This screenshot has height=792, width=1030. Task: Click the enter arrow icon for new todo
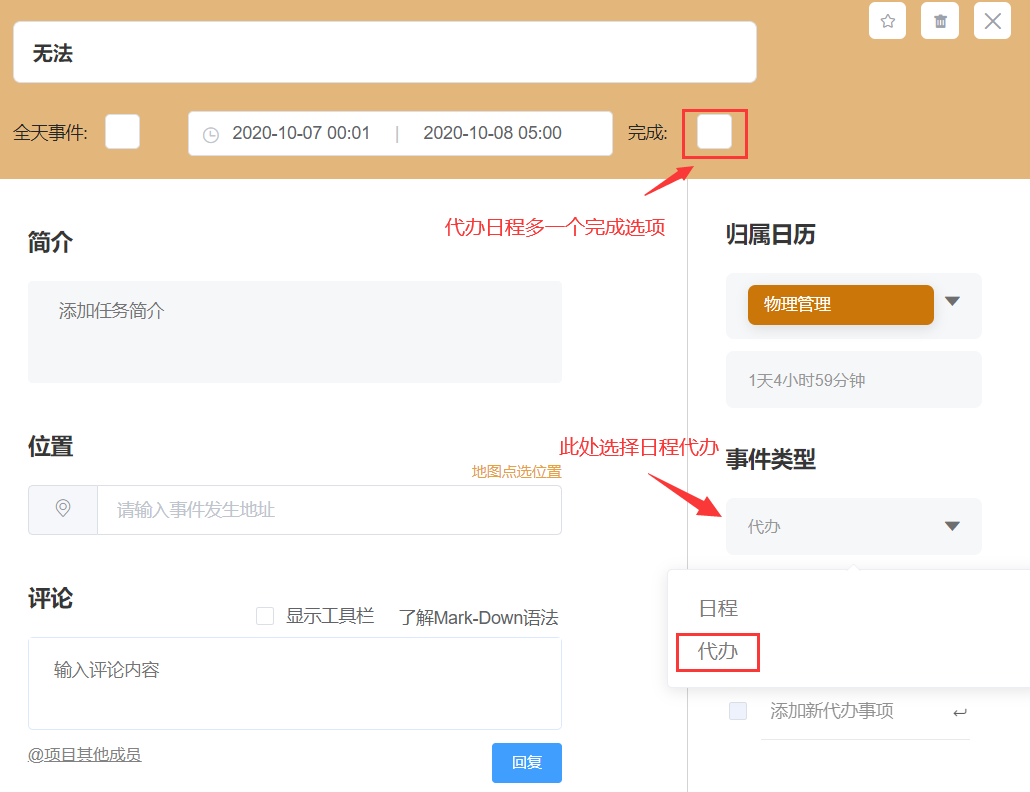[959, 712]
